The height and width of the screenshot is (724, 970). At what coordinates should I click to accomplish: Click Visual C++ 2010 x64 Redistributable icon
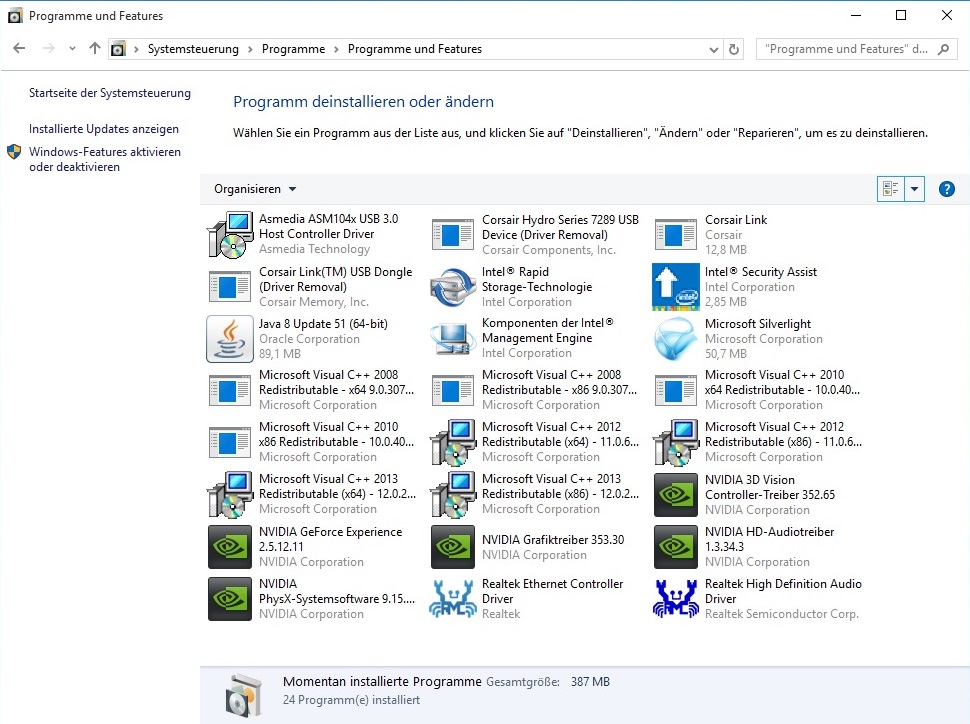pyautogui.click(x=676, y=390)
